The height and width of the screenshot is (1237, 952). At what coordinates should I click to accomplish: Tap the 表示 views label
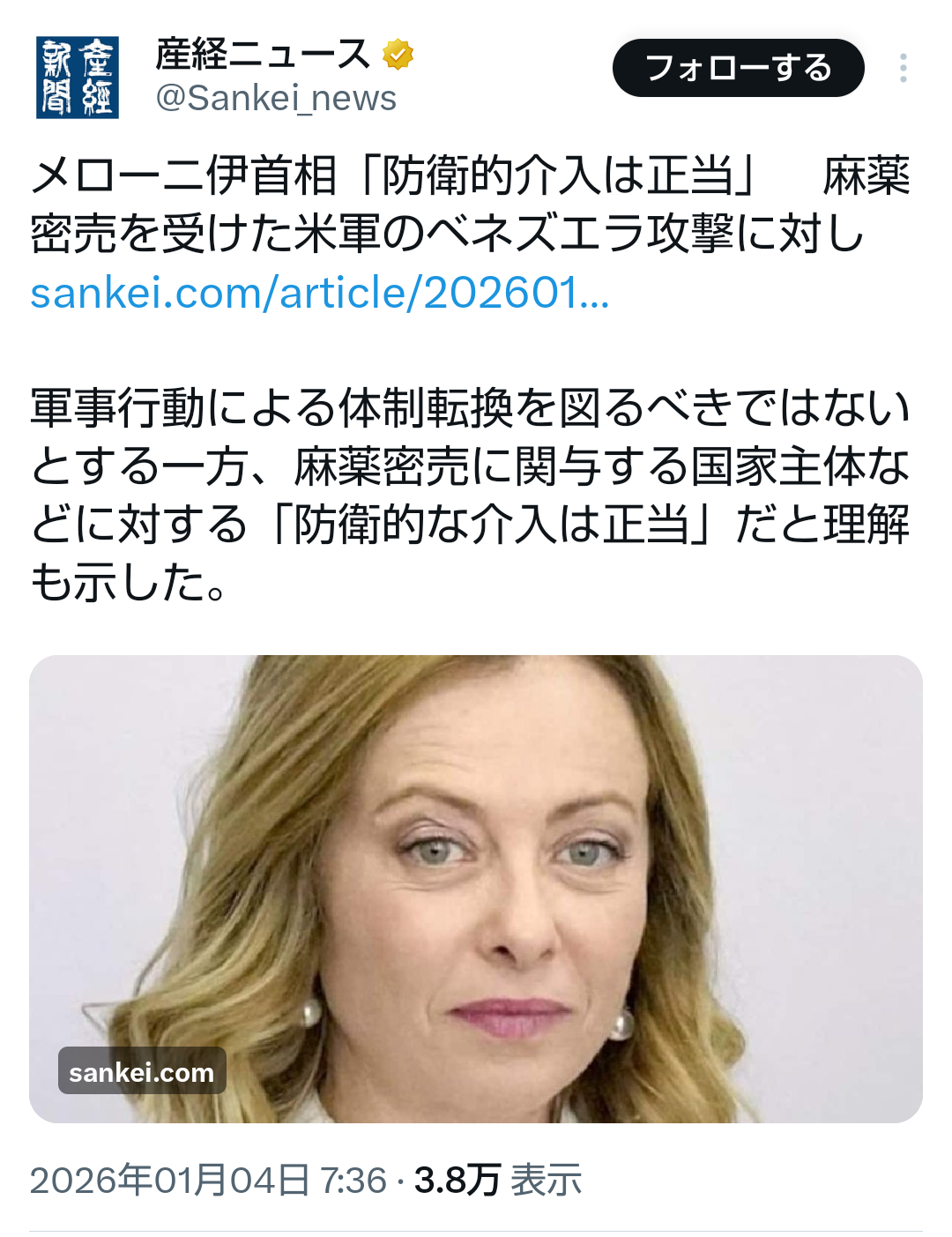[547, 1180]
